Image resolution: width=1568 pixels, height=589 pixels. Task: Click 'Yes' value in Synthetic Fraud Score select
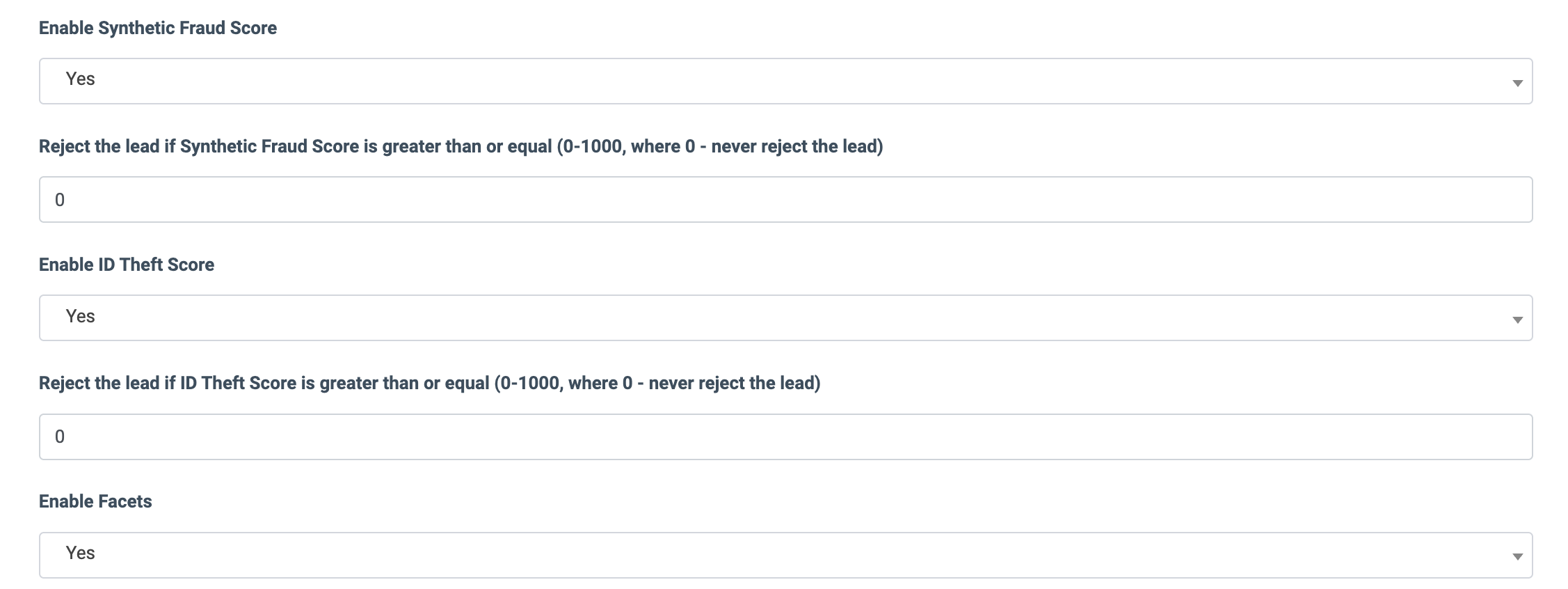tap(81, 79)
